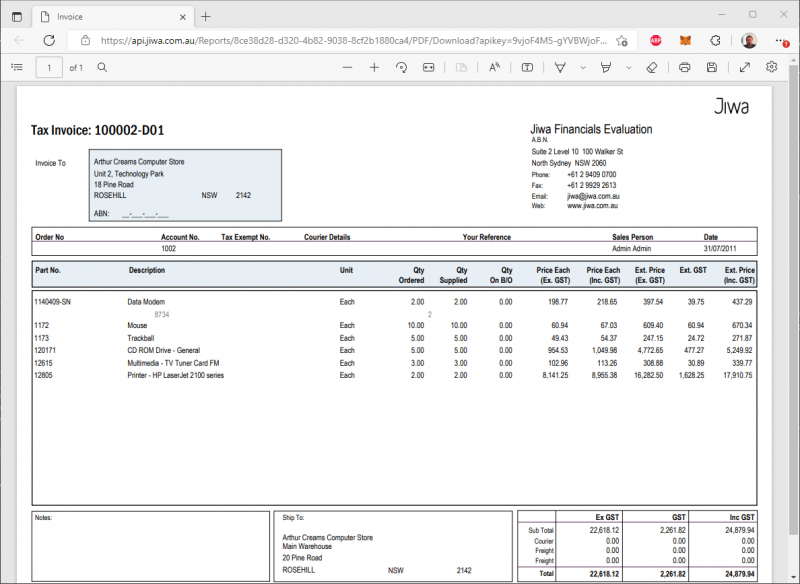Enter full screen PDF view
The width and height of the screenshot is (800, 584).
click(x=745, y=67)
